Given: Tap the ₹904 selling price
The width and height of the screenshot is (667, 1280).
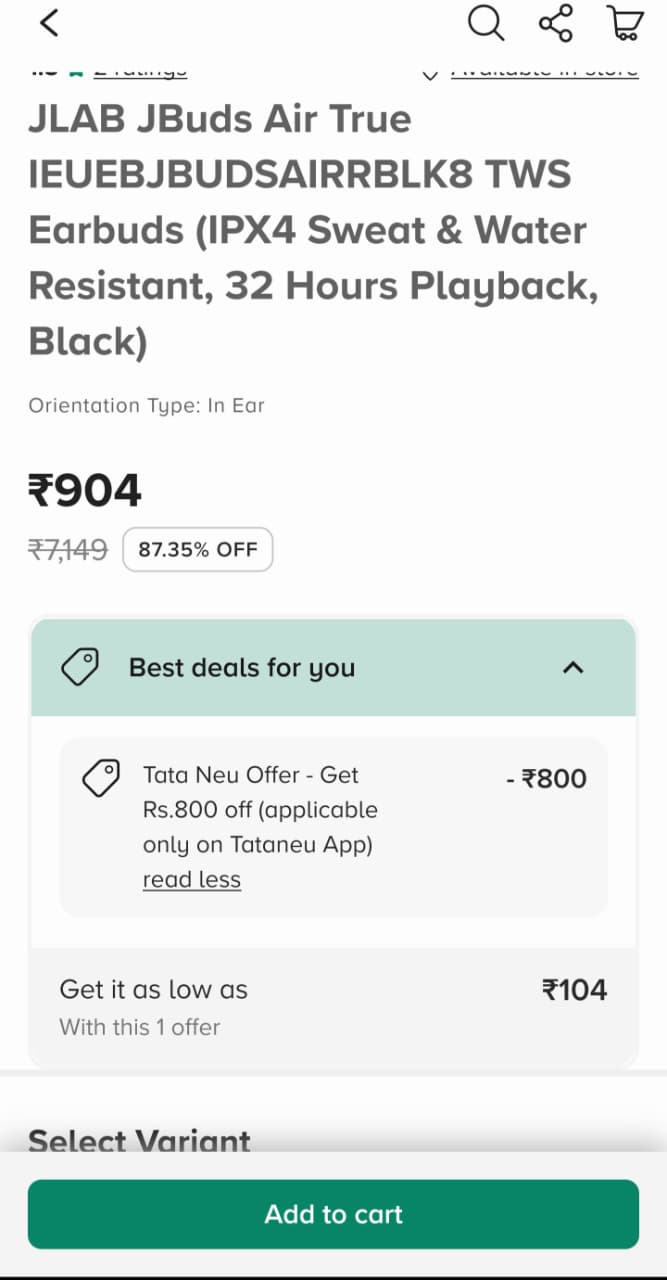Looking at the screenshot, I should (85, 491).
